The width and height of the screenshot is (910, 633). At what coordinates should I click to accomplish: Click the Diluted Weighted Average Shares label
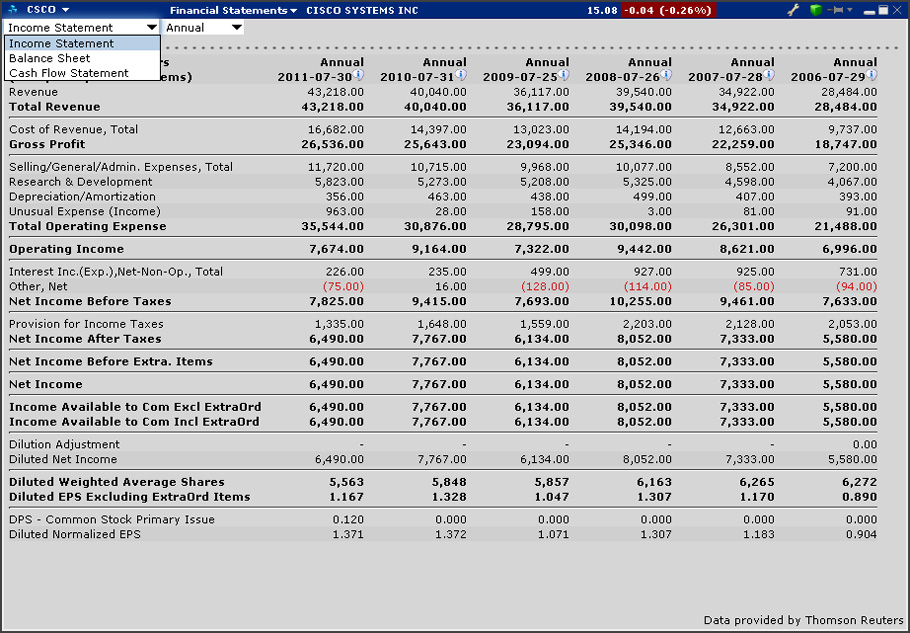pos(117,482)
